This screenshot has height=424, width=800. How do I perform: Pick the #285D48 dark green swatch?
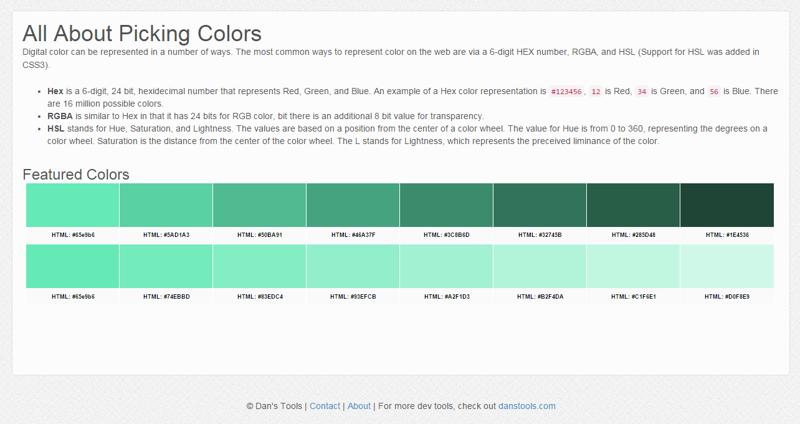coord(633,205)
